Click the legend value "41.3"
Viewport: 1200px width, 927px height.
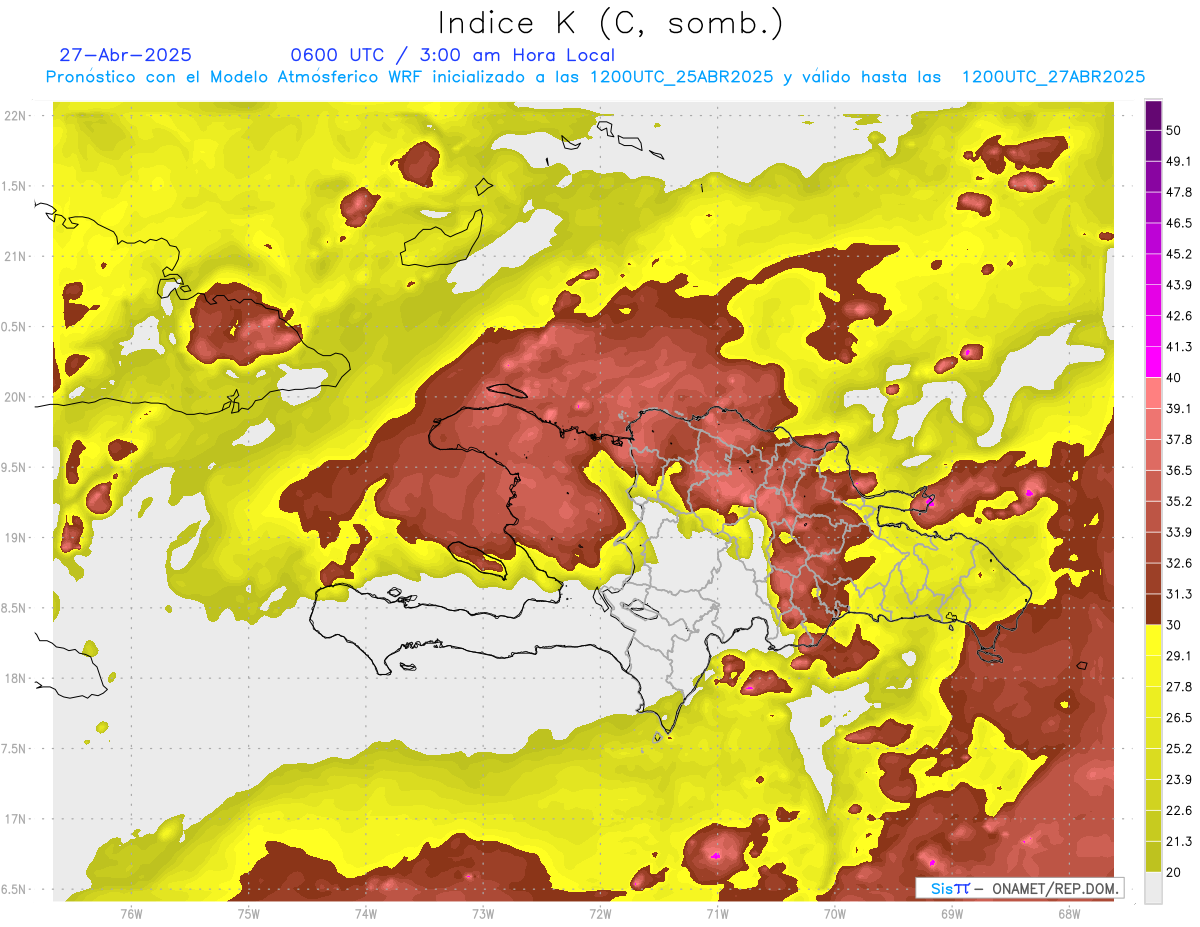(1179, 347)
